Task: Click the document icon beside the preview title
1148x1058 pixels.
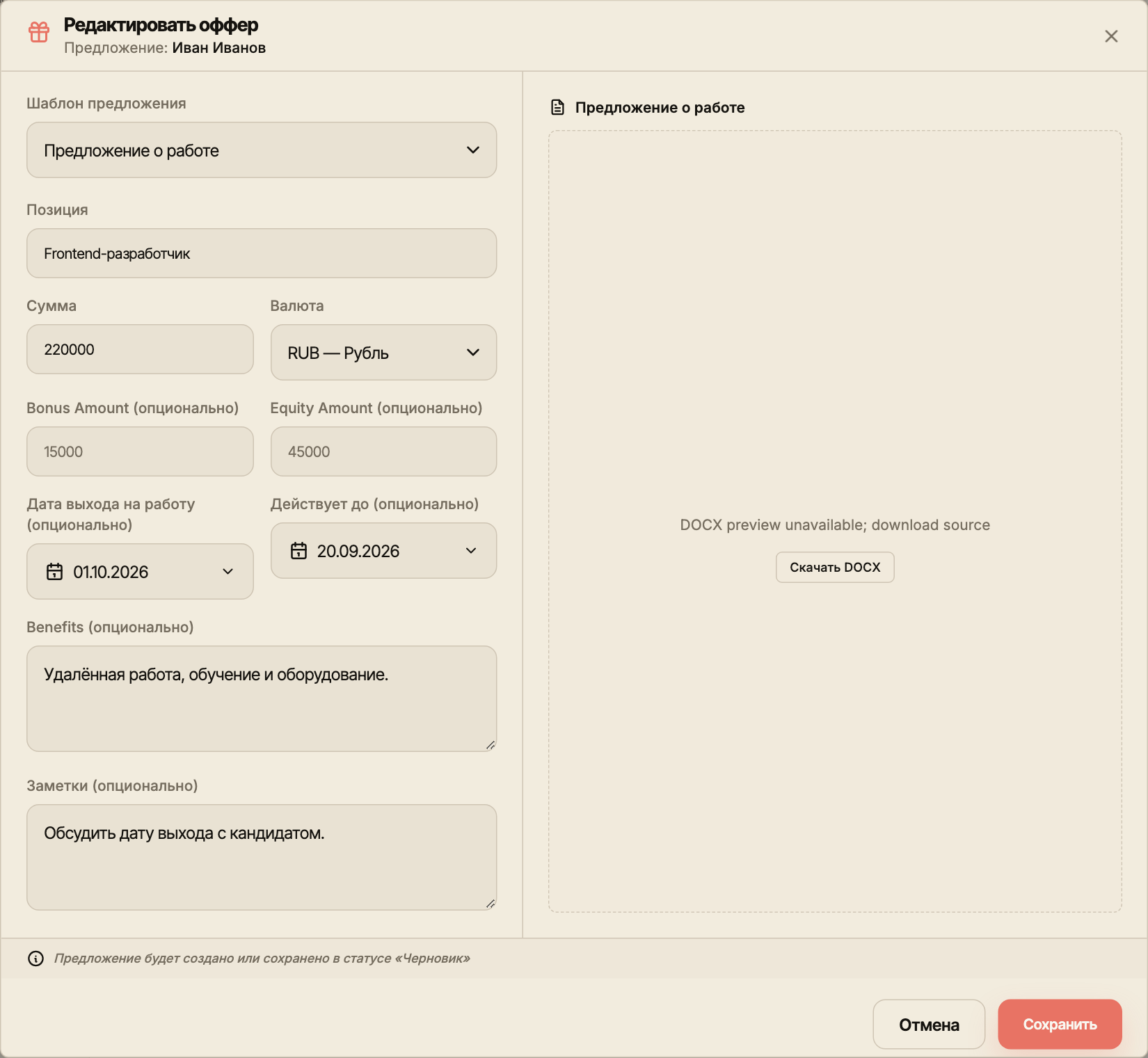Action: click(x=557, y=107)
